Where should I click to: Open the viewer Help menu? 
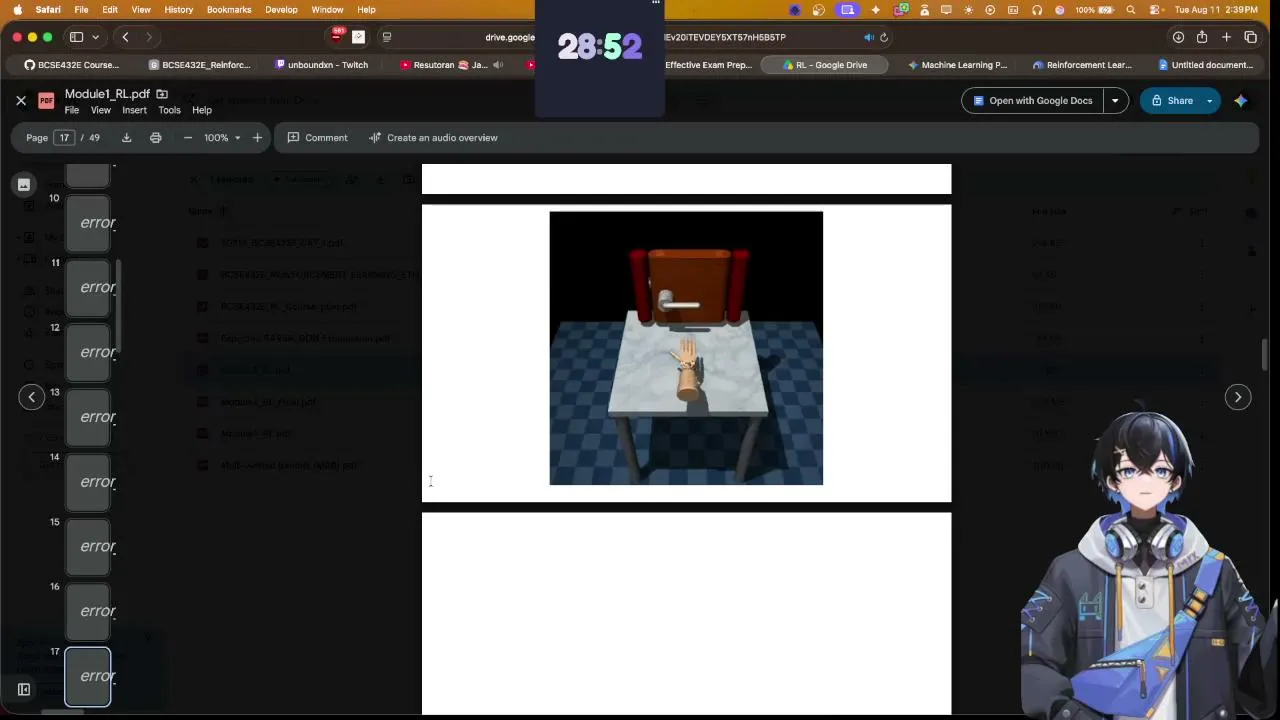(202, 110)
